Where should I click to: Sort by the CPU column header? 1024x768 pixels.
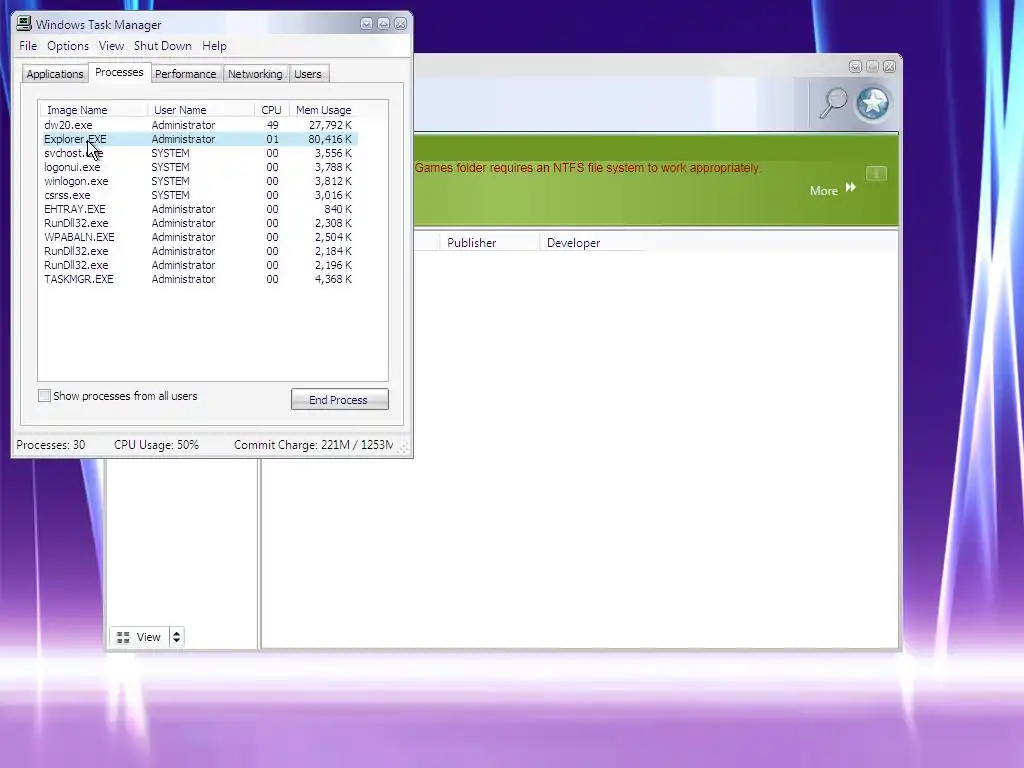(272, 110)
